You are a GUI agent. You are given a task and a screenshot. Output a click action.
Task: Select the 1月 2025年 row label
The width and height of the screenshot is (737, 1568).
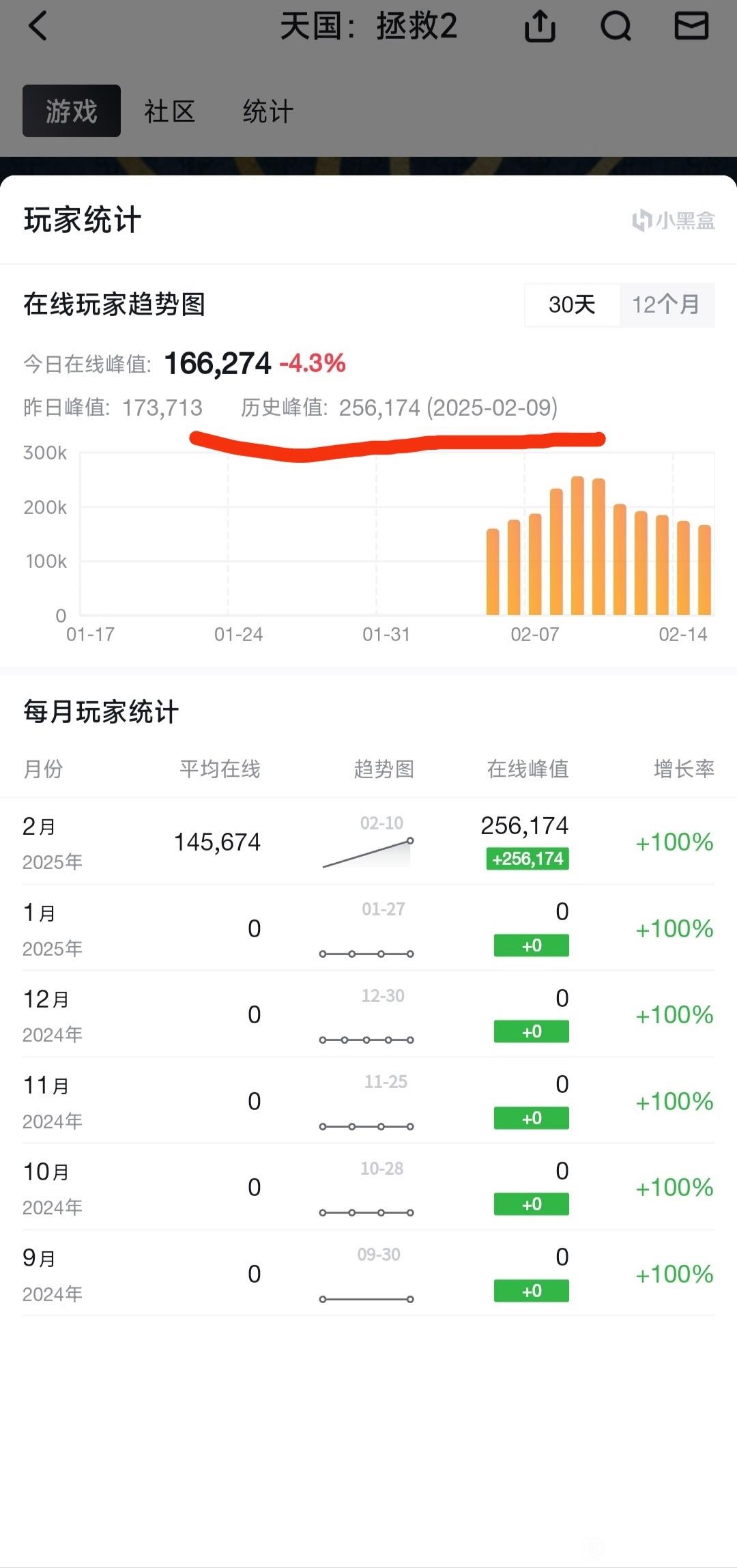click(x=53, y=929)
